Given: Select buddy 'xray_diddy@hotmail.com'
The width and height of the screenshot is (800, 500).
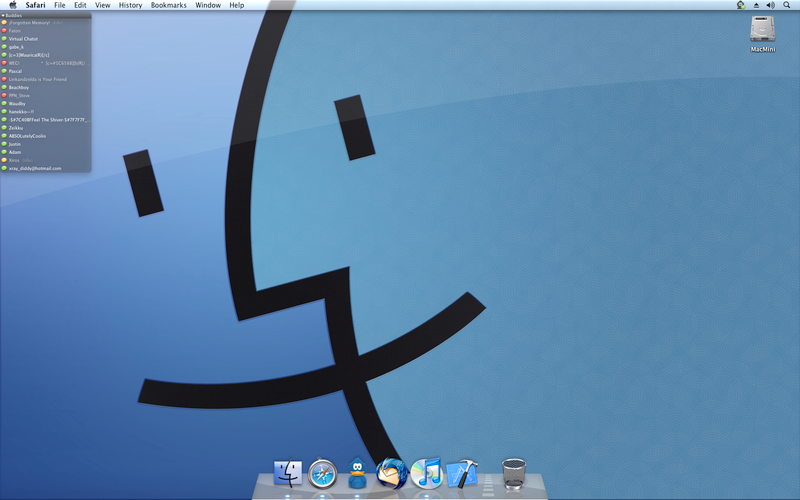Looking at the screenshot, I should pos(46,168).
